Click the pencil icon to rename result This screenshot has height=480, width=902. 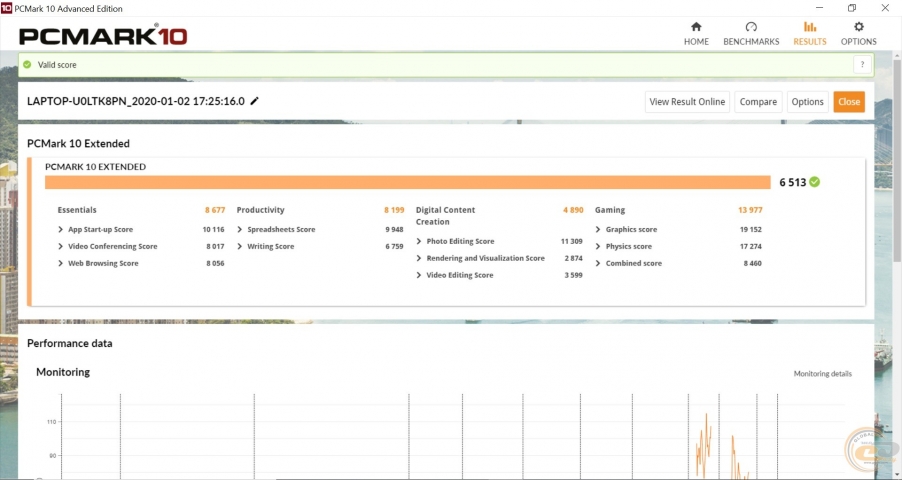point(254,101)
